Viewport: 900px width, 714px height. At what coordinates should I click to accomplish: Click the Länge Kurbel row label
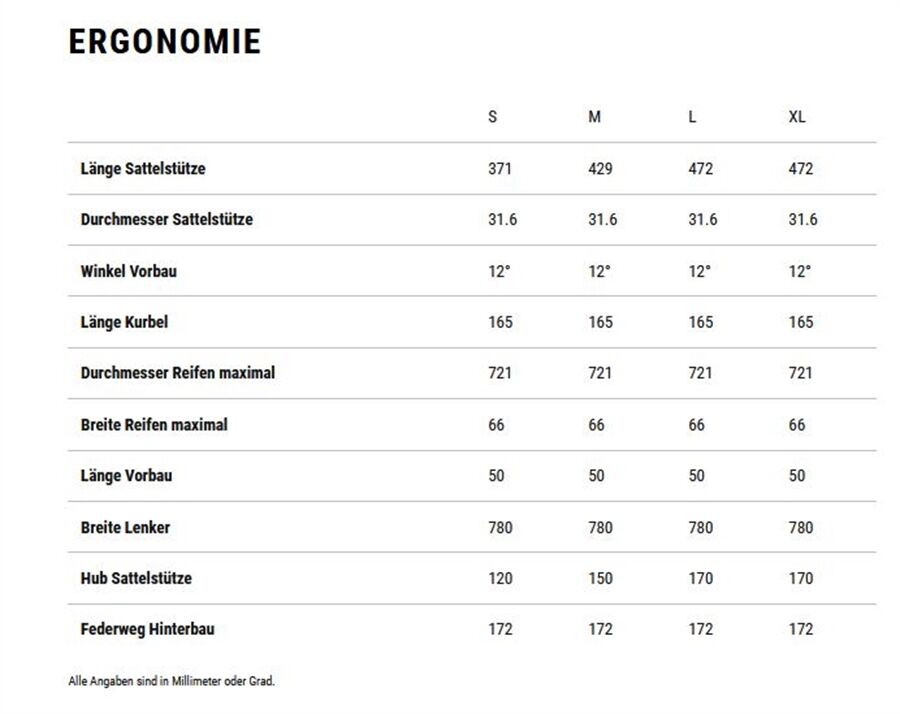tap(124, 322)
